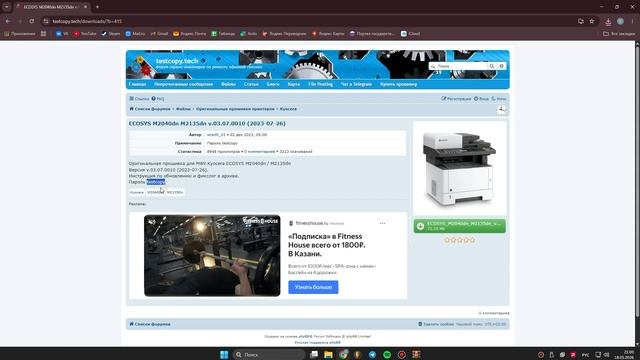Viewport: 640px width, 360px height.
Task: Open a new browser tab with plus
Action: 97,7
